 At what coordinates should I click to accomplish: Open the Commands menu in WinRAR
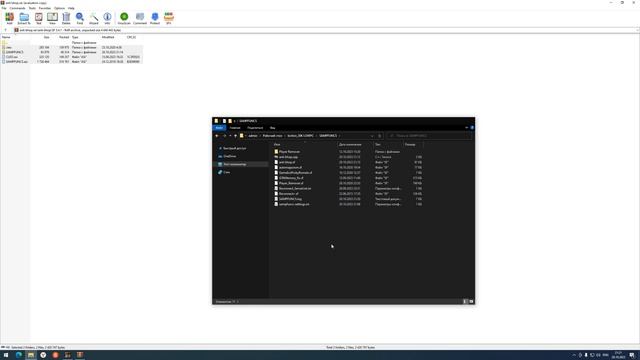coord(17,8)
